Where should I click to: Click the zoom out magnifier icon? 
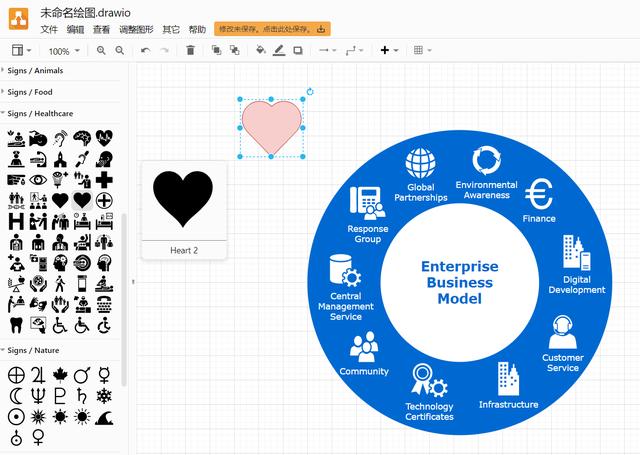click(x=119, y=50)
